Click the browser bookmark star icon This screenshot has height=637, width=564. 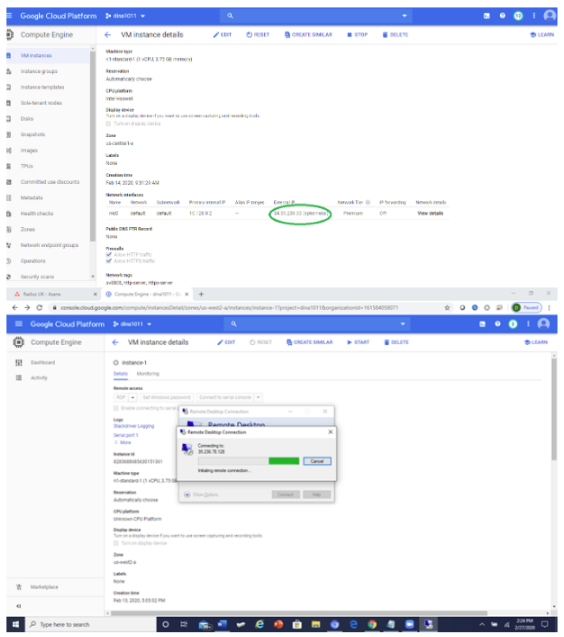click(447, 308)
